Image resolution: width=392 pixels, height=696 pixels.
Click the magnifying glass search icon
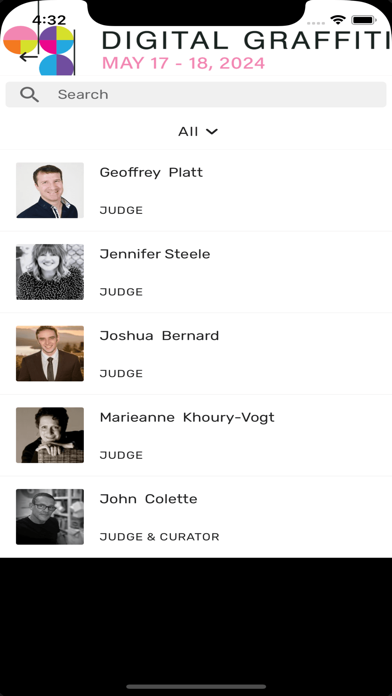pyautogui.click(x=29, y=95)
